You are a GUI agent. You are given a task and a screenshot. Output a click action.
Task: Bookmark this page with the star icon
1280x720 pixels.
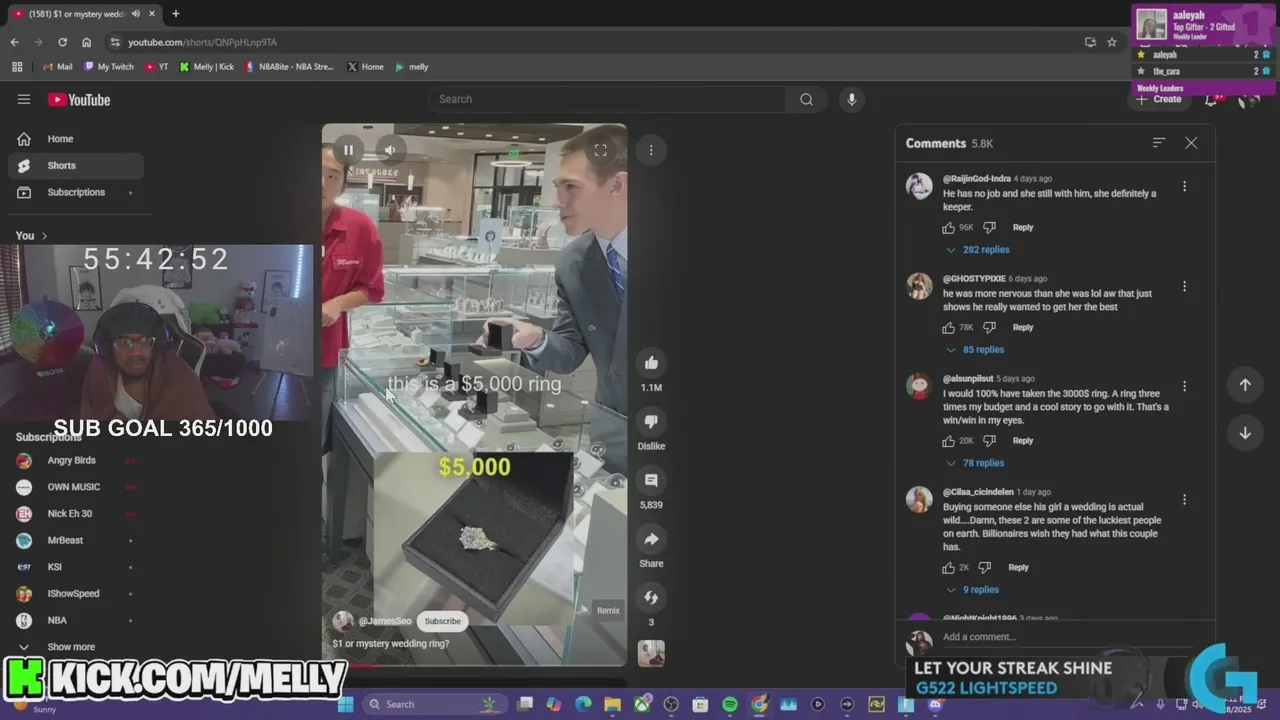[1112, 42]
